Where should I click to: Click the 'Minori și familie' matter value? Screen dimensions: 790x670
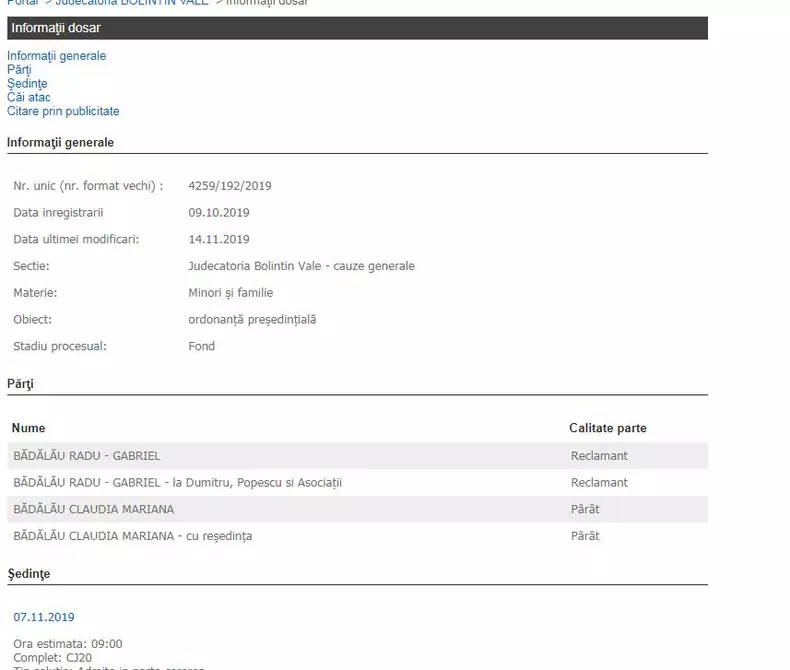[x=231, y=293]
